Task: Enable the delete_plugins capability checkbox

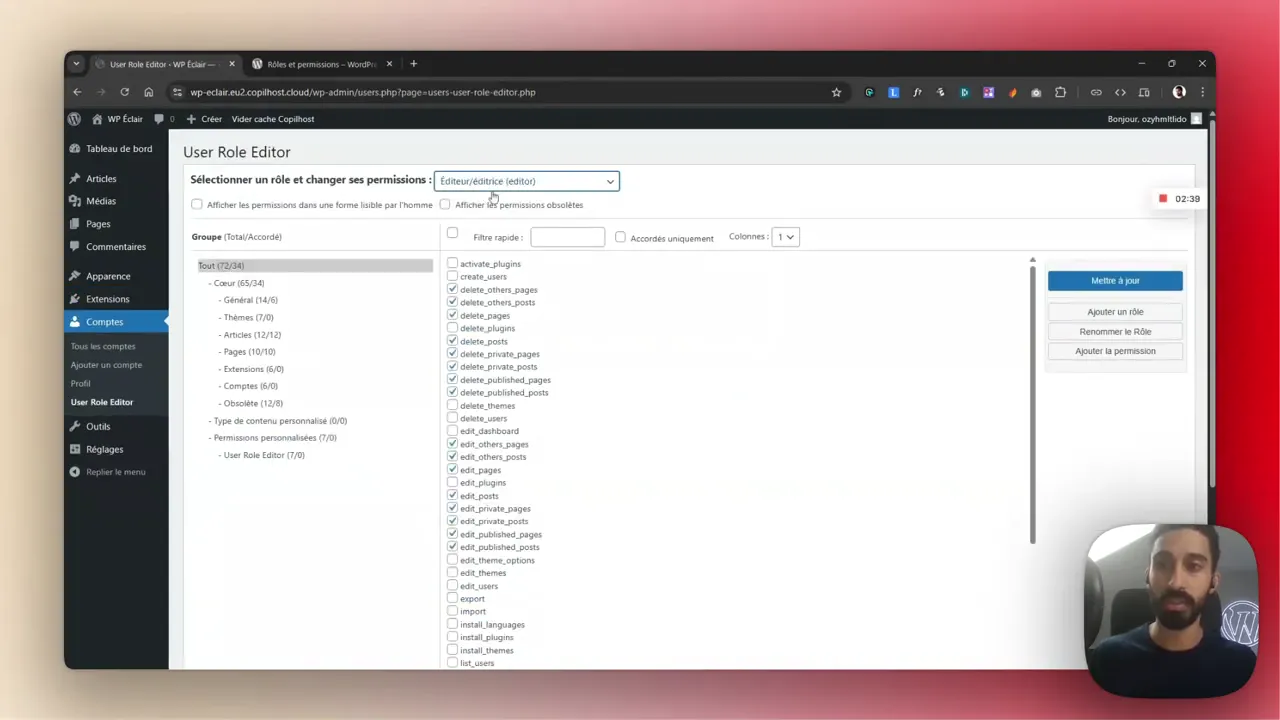Action: [x=453, y=328]
